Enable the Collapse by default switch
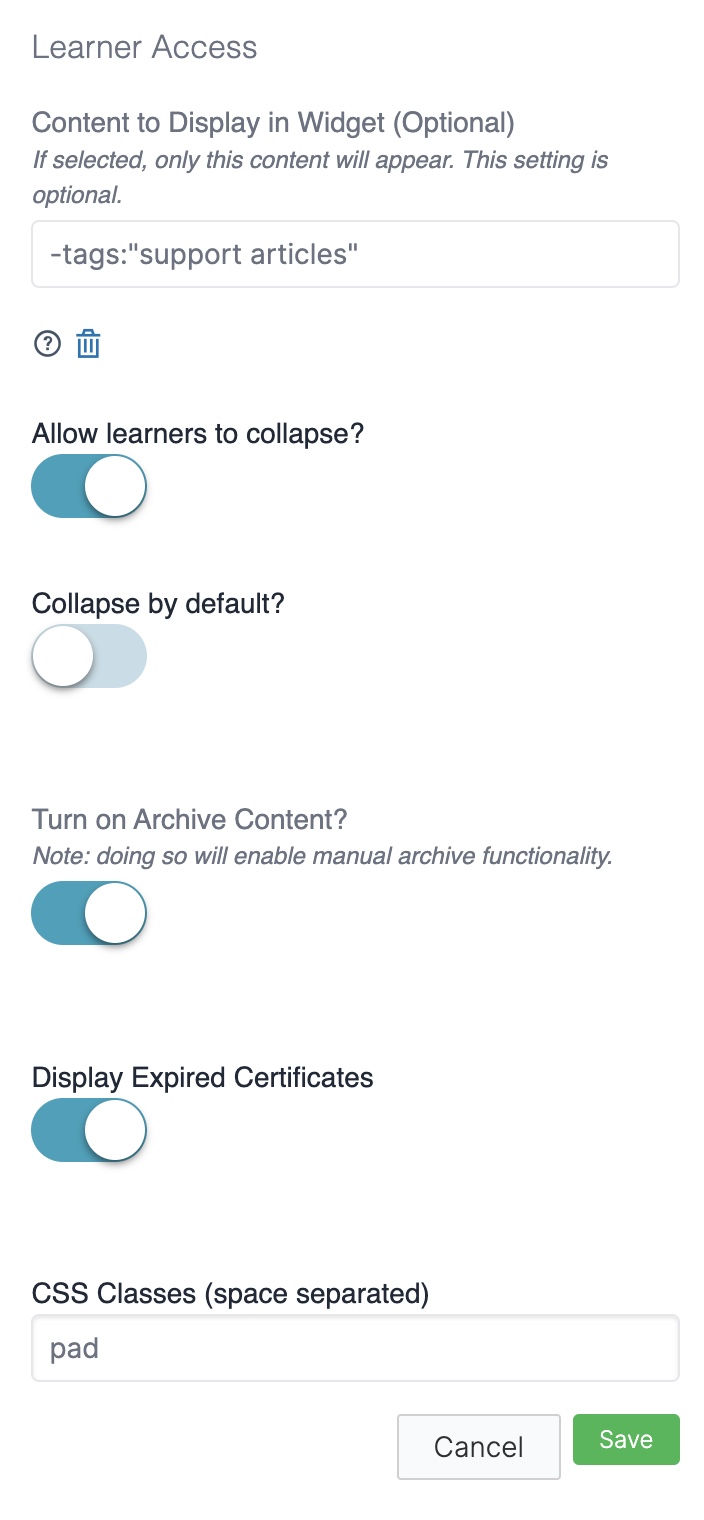This screenshot has height=1520, width=704. pyautogui.click(x=89, y=656)
